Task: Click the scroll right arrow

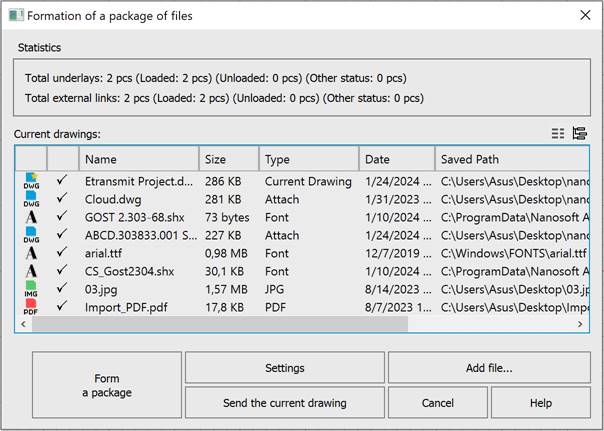Action: point(580,324)
